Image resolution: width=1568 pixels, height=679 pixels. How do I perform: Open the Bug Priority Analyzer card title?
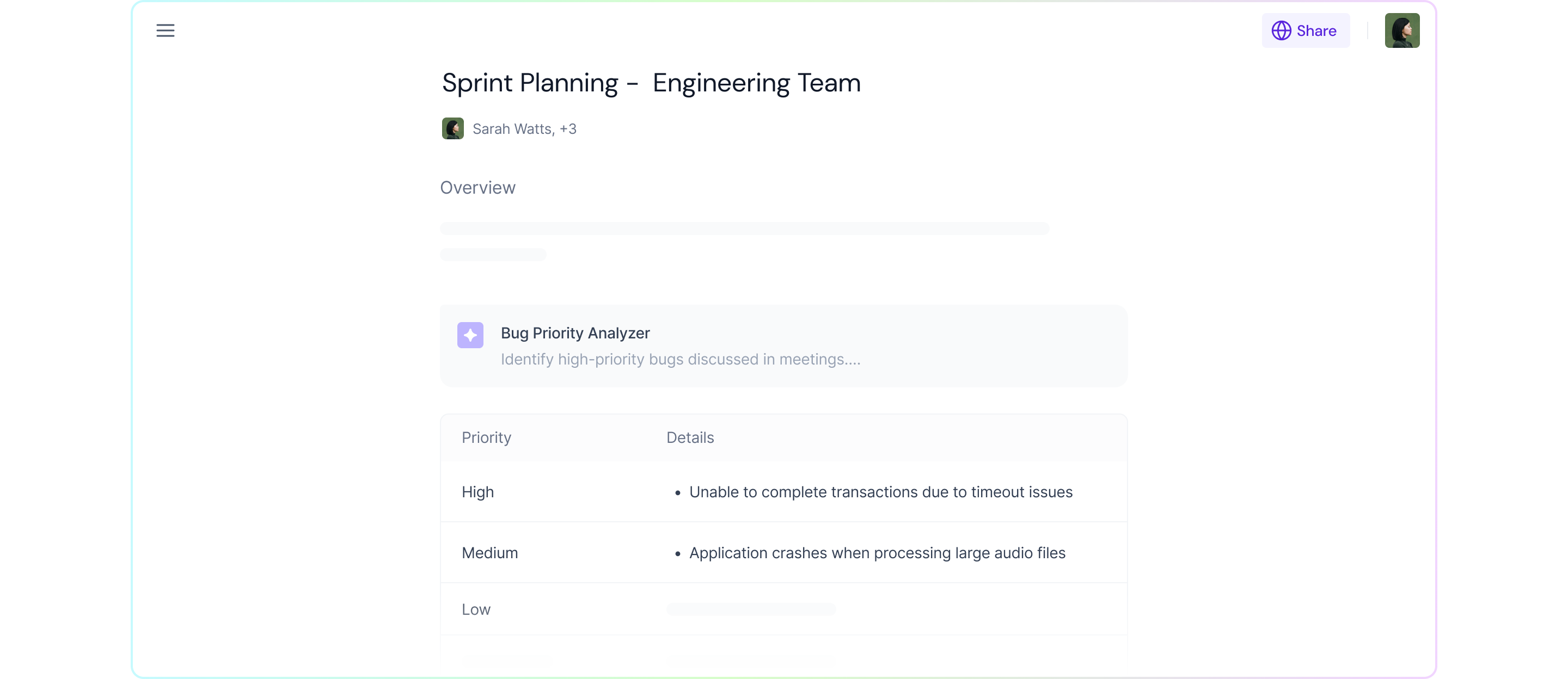[x=574, y=333]
